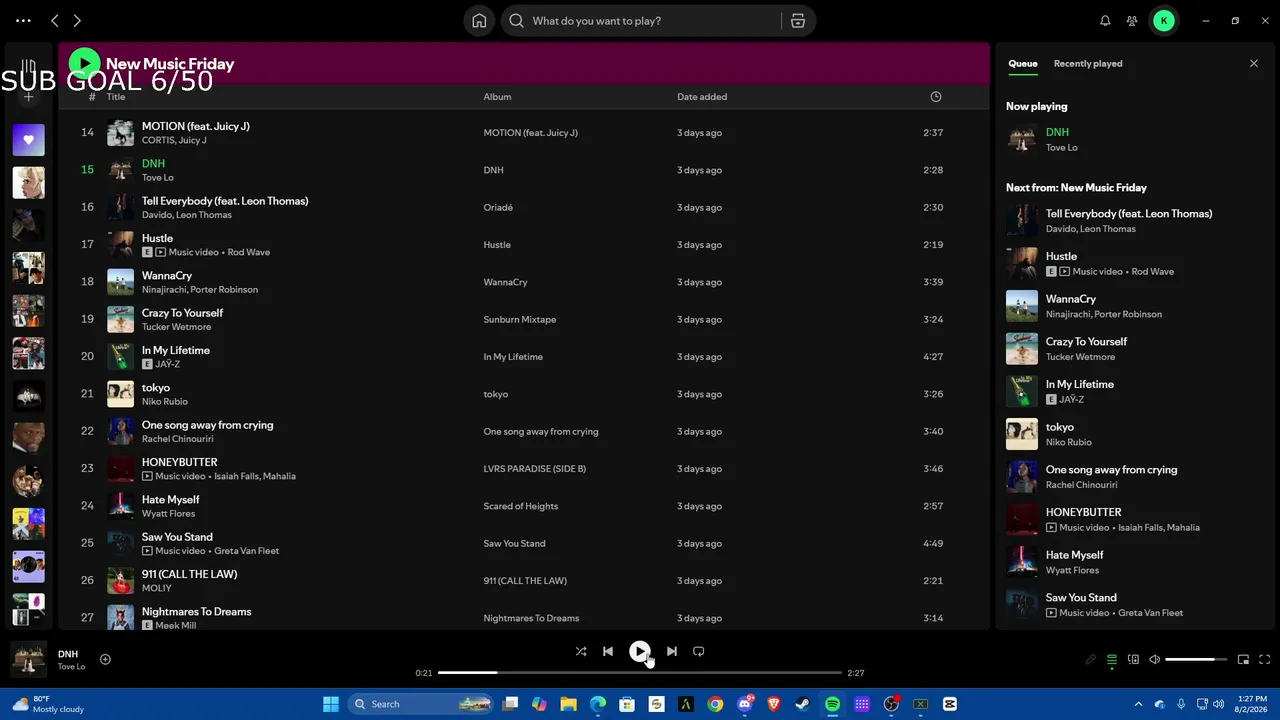Go to Spotify Home
Viewport: 1280px width, 720px height.
[x=479, y=21]
